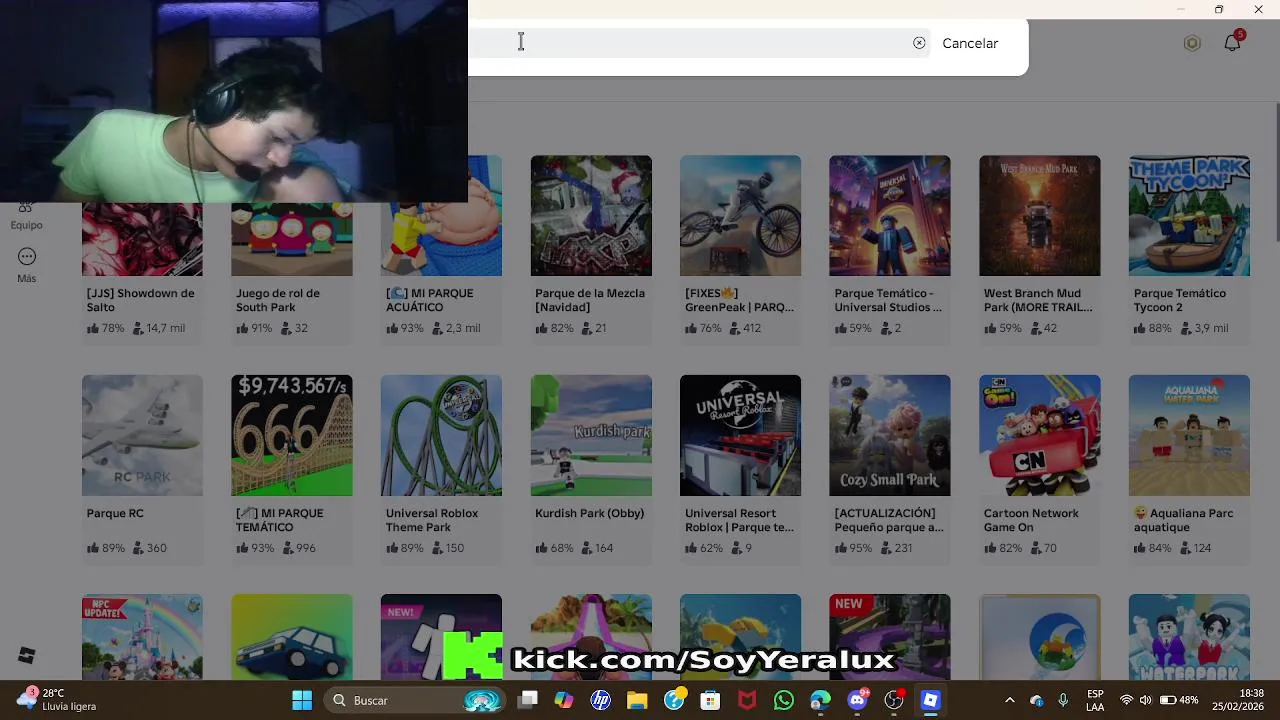Click the 95% rating under Pequeño parque
Image resolution: width=1280 pixels, height=720 pixels.
(853, 548)
